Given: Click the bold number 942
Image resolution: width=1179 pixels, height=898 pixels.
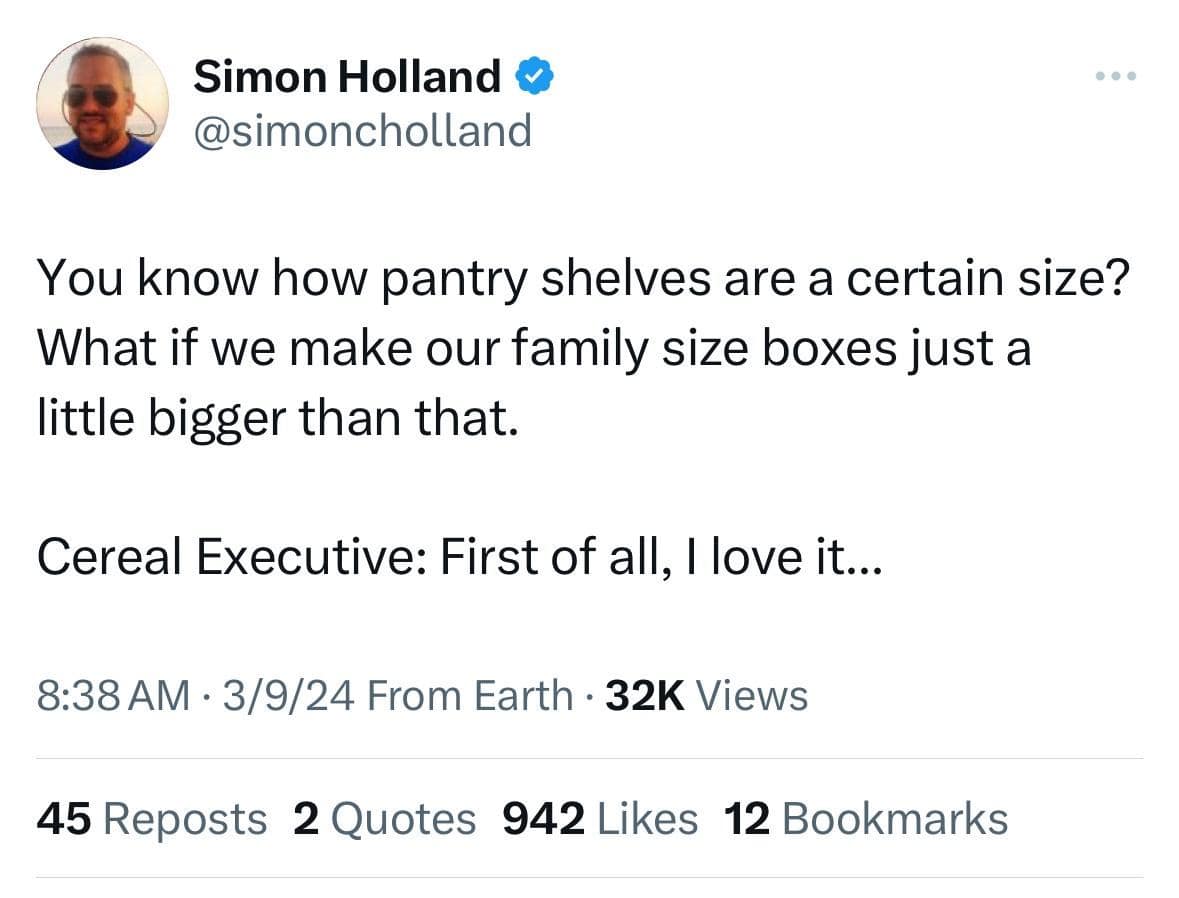Looking at the screenshot, I should [x=543, y=819].
